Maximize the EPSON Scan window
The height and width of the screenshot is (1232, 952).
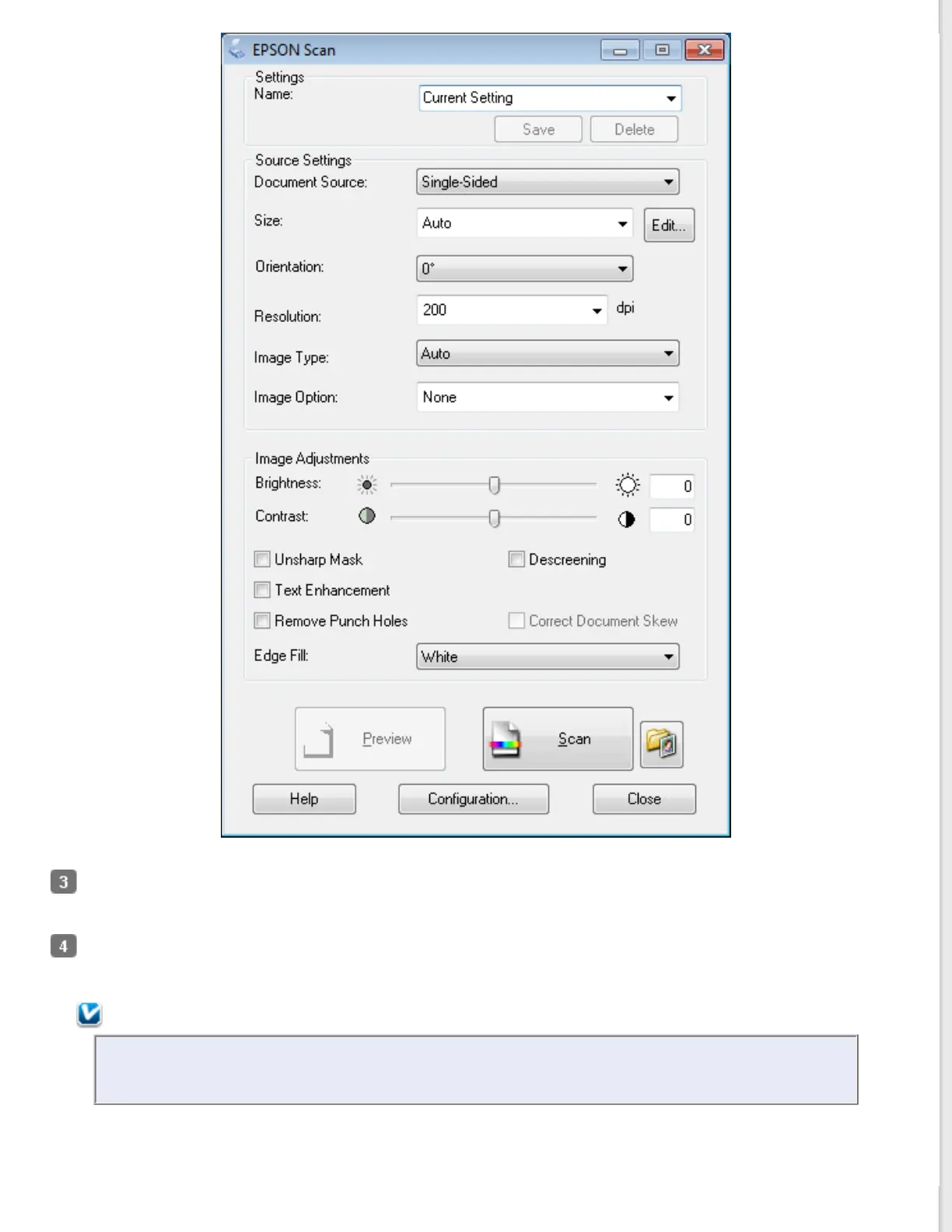(662, 51)
